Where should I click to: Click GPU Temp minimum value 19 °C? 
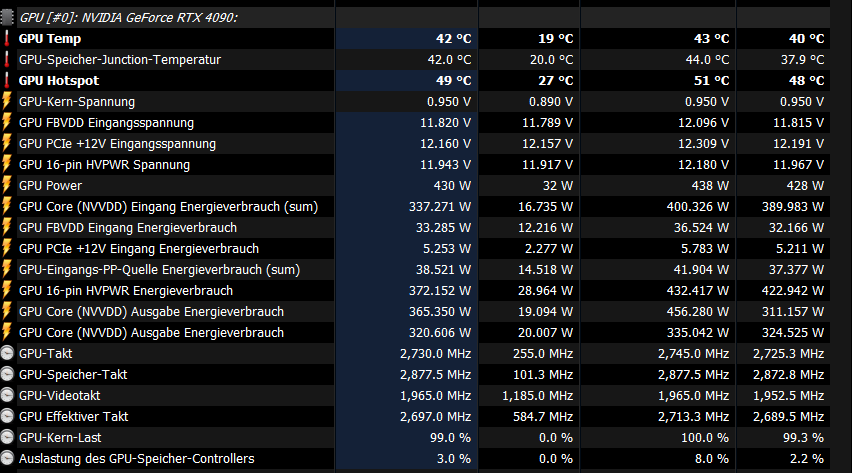(555, 39)
